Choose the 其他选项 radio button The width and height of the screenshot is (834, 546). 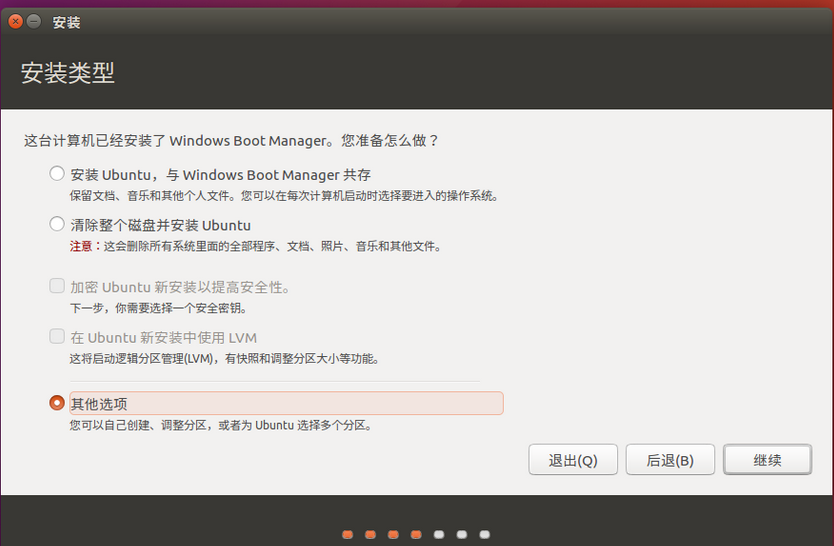pyautogui.click(x=57, y=403)
